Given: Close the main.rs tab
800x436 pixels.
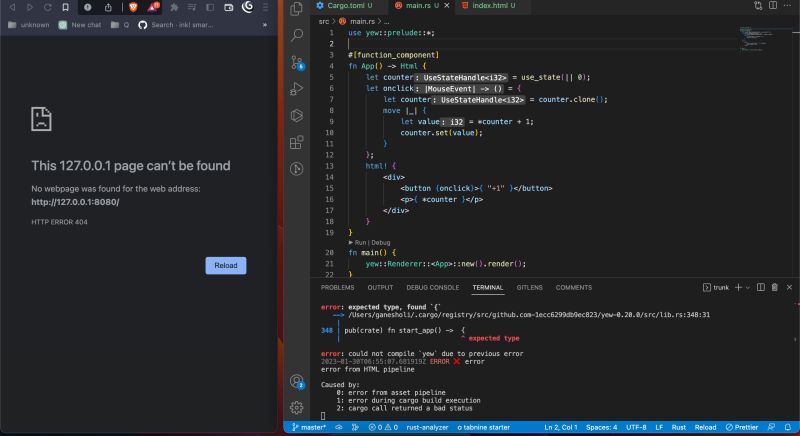Looking at the screenshot, I should (x=447, y=6).
